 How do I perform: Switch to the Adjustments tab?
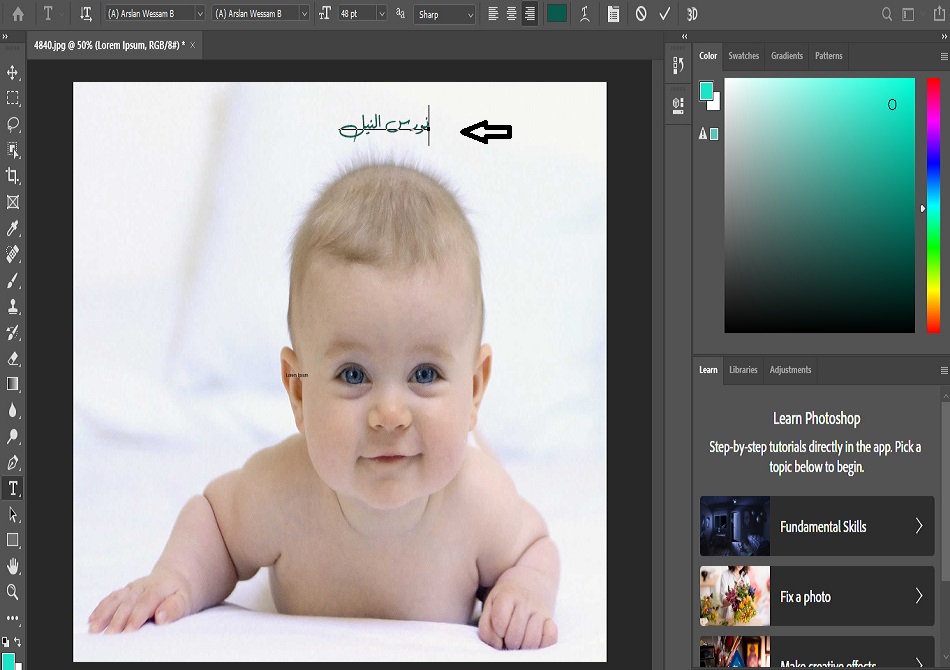790,370
